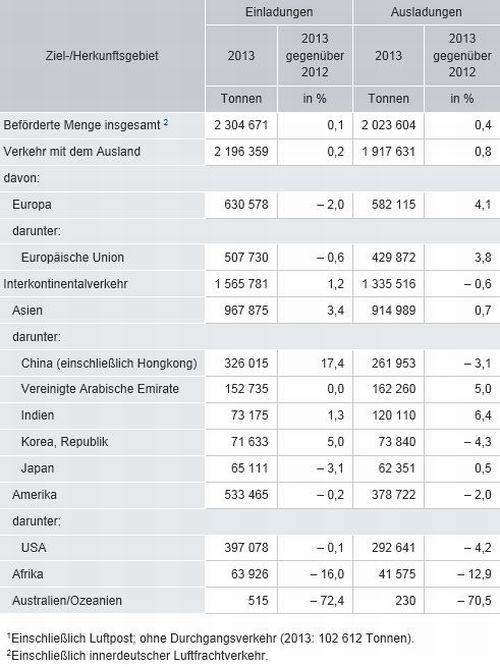Select the Europäische Union row label
This screenshot has height=667, width=500.
(73, 257)
